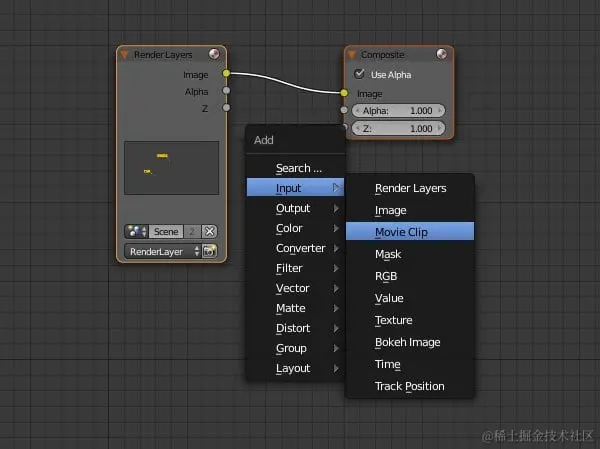Click the Composite node title

(x=383, y=55)
